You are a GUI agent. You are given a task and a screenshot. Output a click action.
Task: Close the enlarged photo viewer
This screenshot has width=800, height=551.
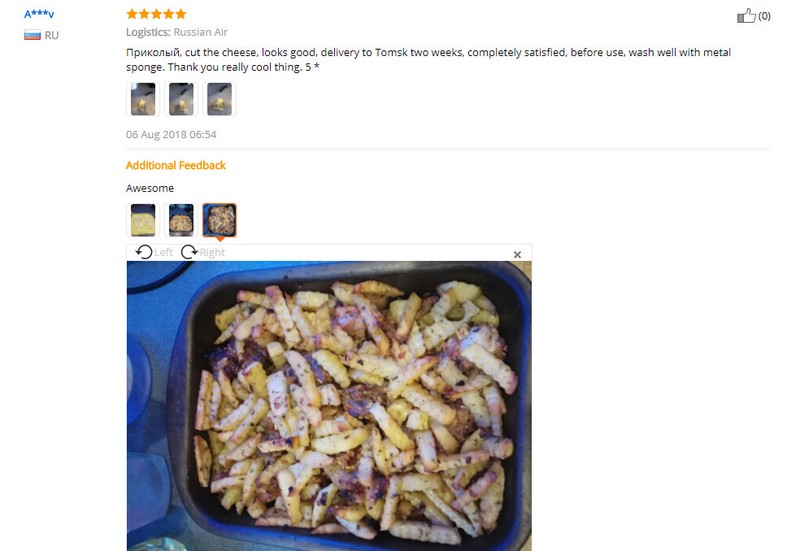coord(517,255)
